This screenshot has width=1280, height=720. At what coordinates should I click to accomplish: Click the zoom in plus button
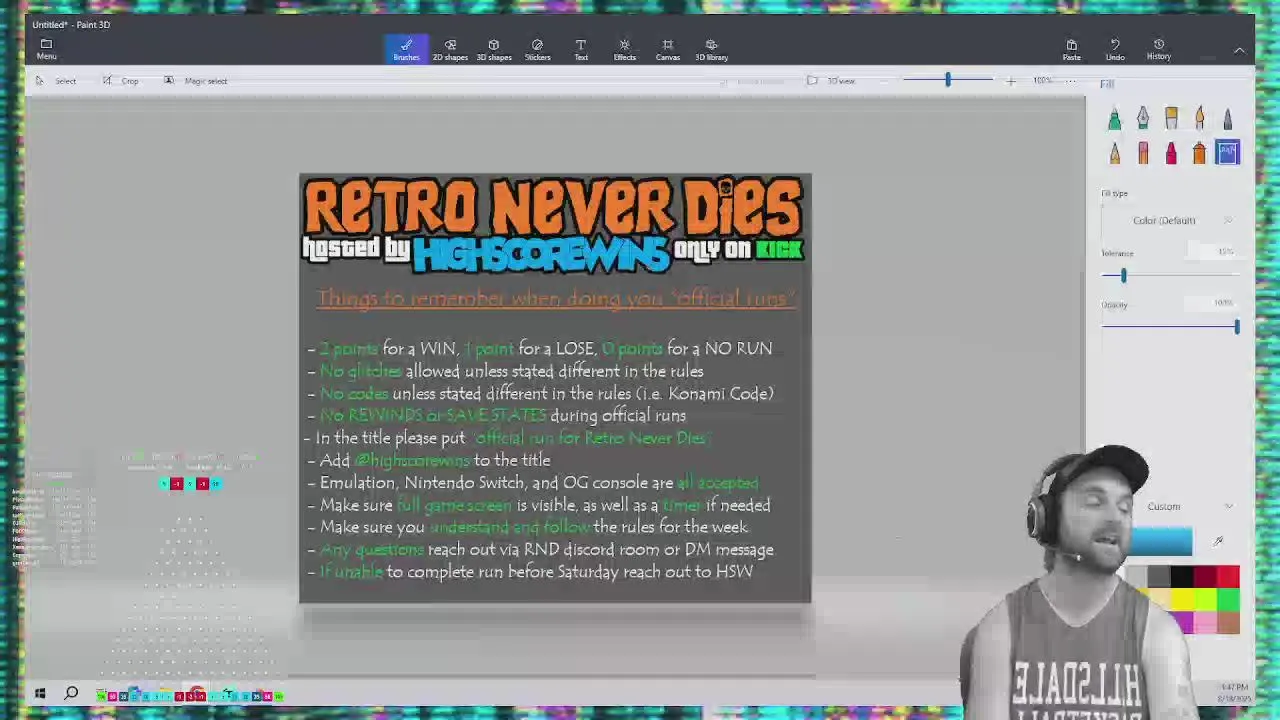pos(1010,81)
